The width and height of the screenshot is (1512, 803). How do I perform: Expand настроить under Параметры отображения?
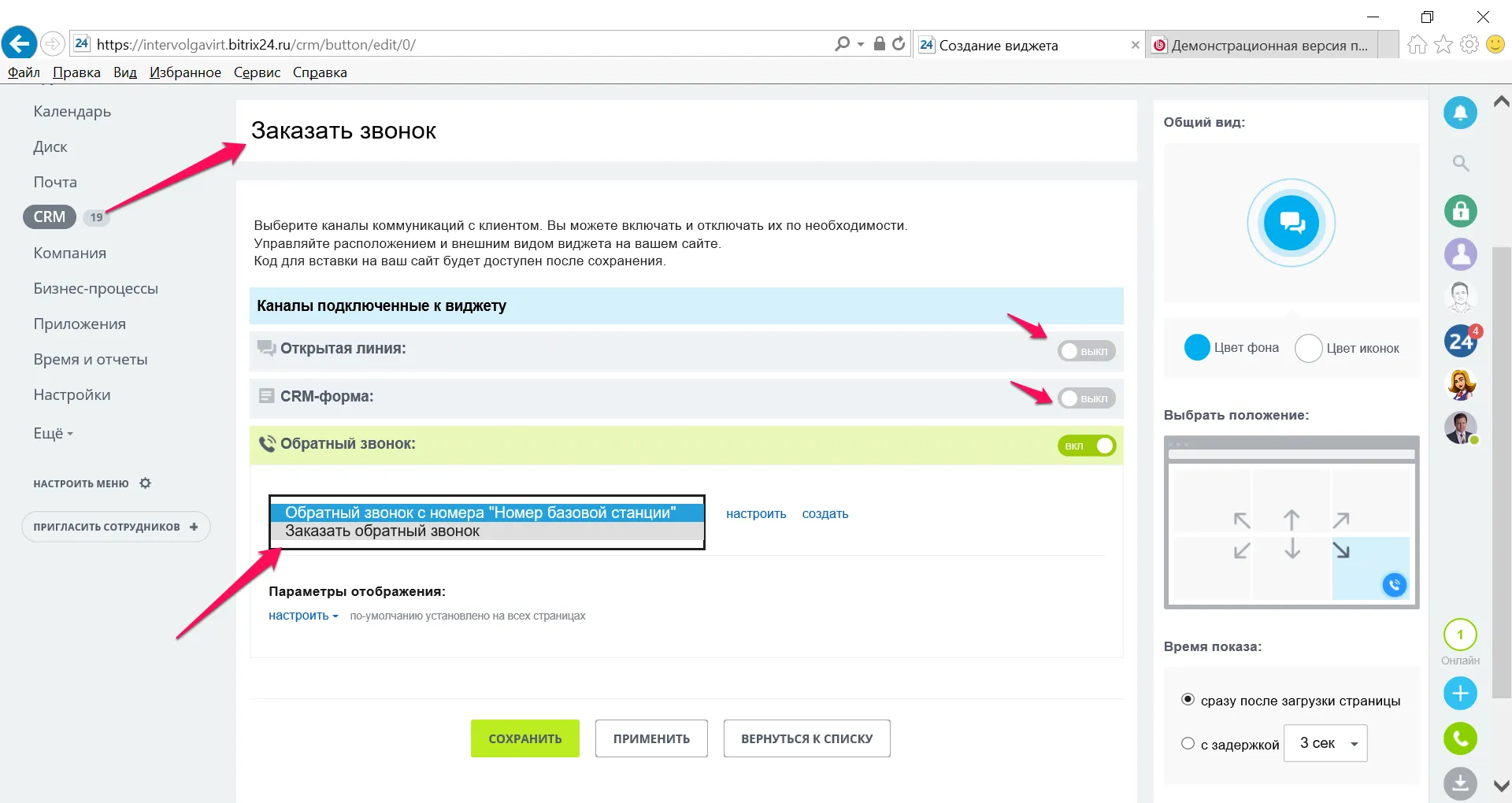pyautogui.click(x=302, y=616)
